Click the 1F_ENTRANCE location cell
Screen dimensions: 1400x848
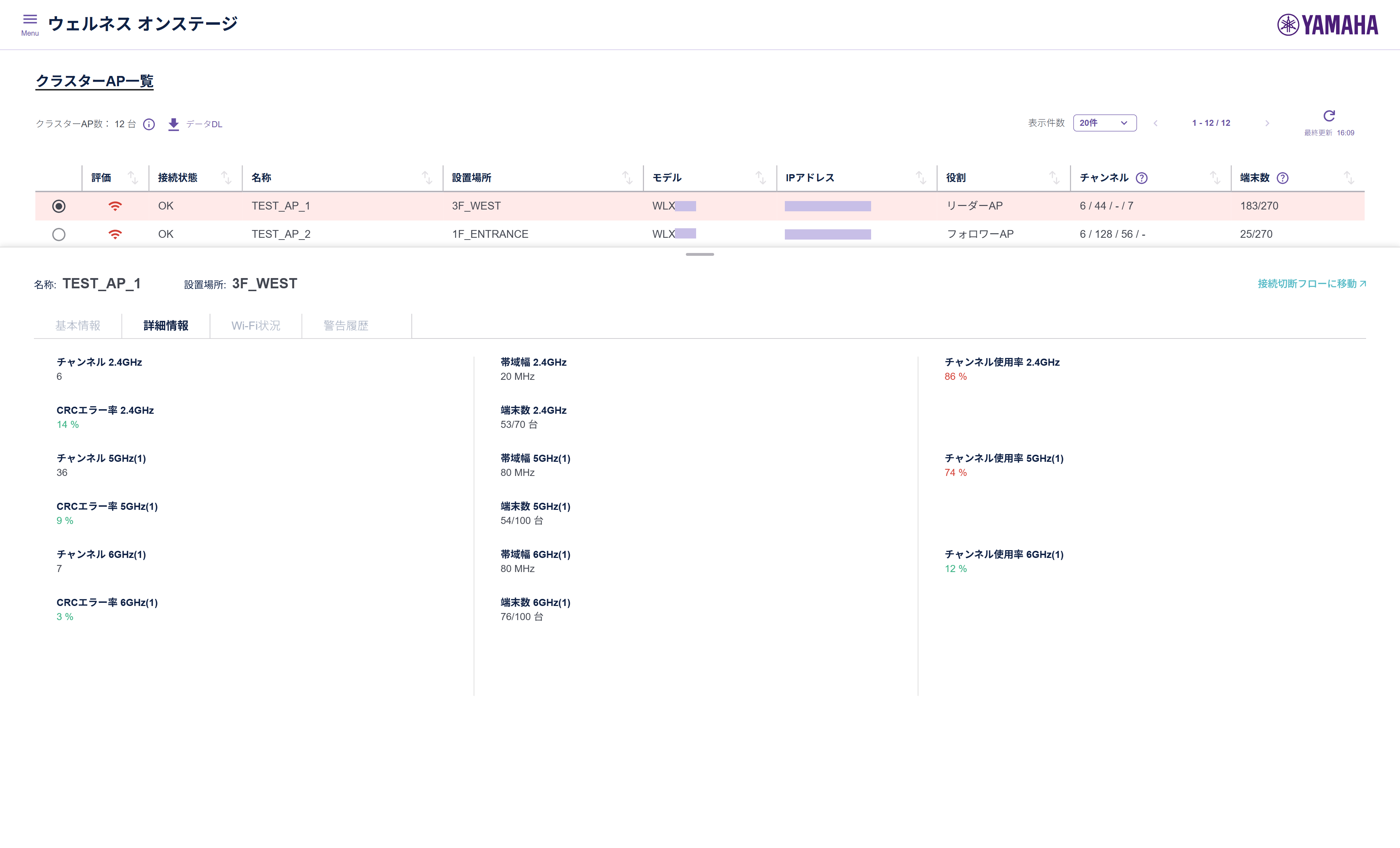click(490, 234)
